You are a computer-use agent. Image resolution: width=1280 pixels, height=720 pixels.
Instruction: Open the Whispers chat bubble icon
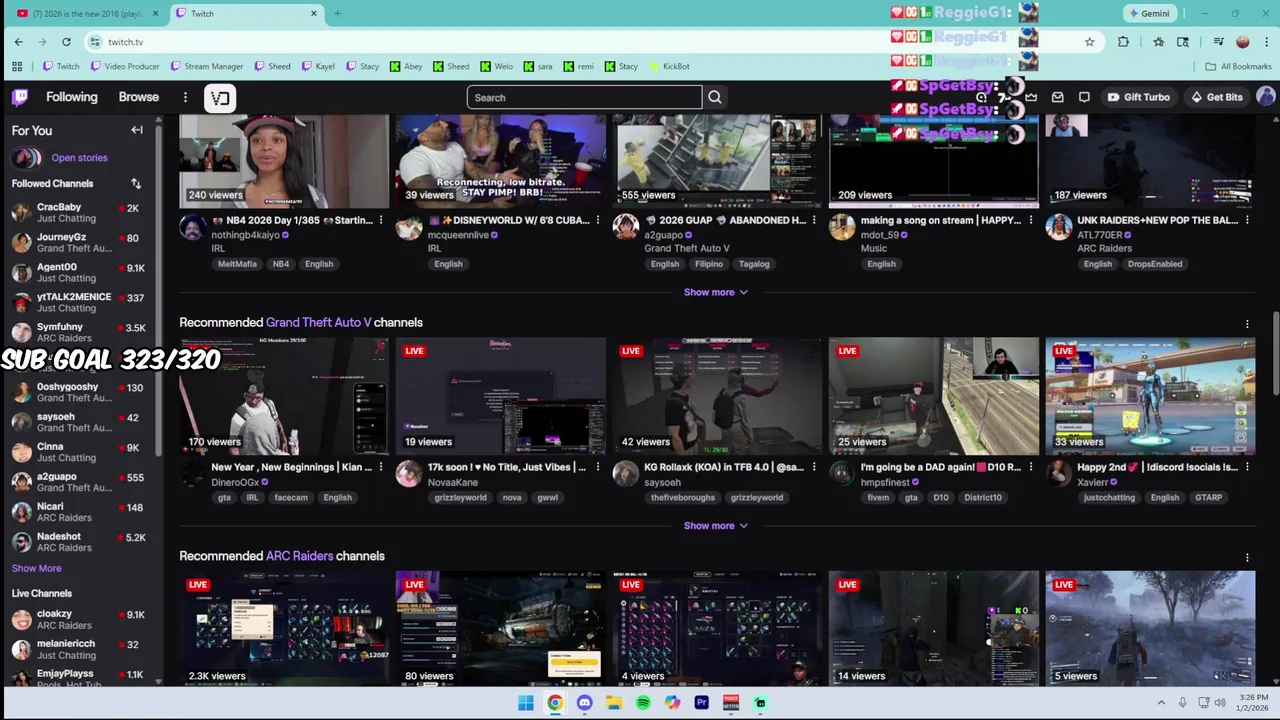[x=1084, y=97]
